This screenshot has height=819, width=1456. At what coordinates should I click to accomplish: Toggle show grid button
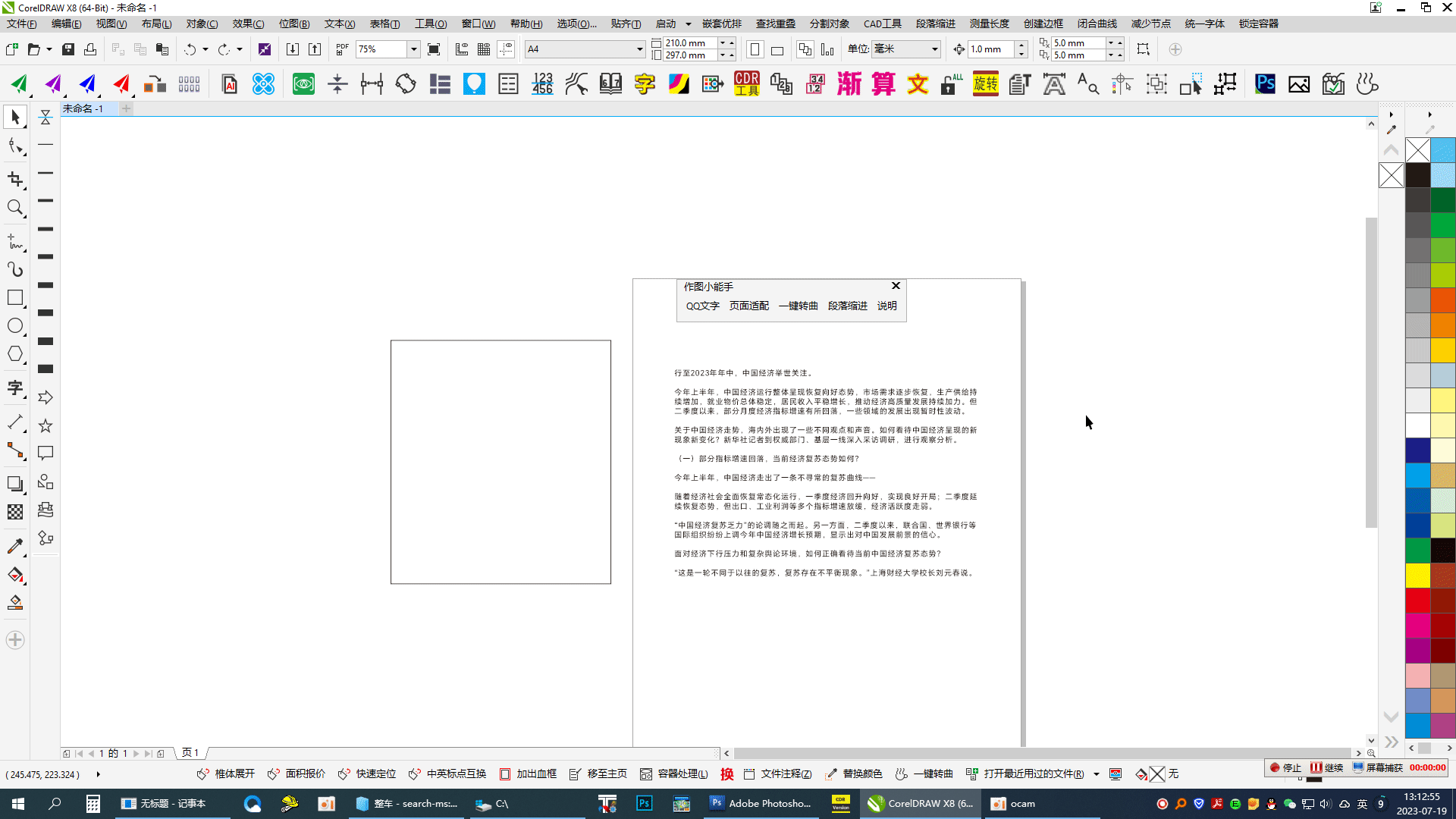pyautogui.click(x=484, y=49)
